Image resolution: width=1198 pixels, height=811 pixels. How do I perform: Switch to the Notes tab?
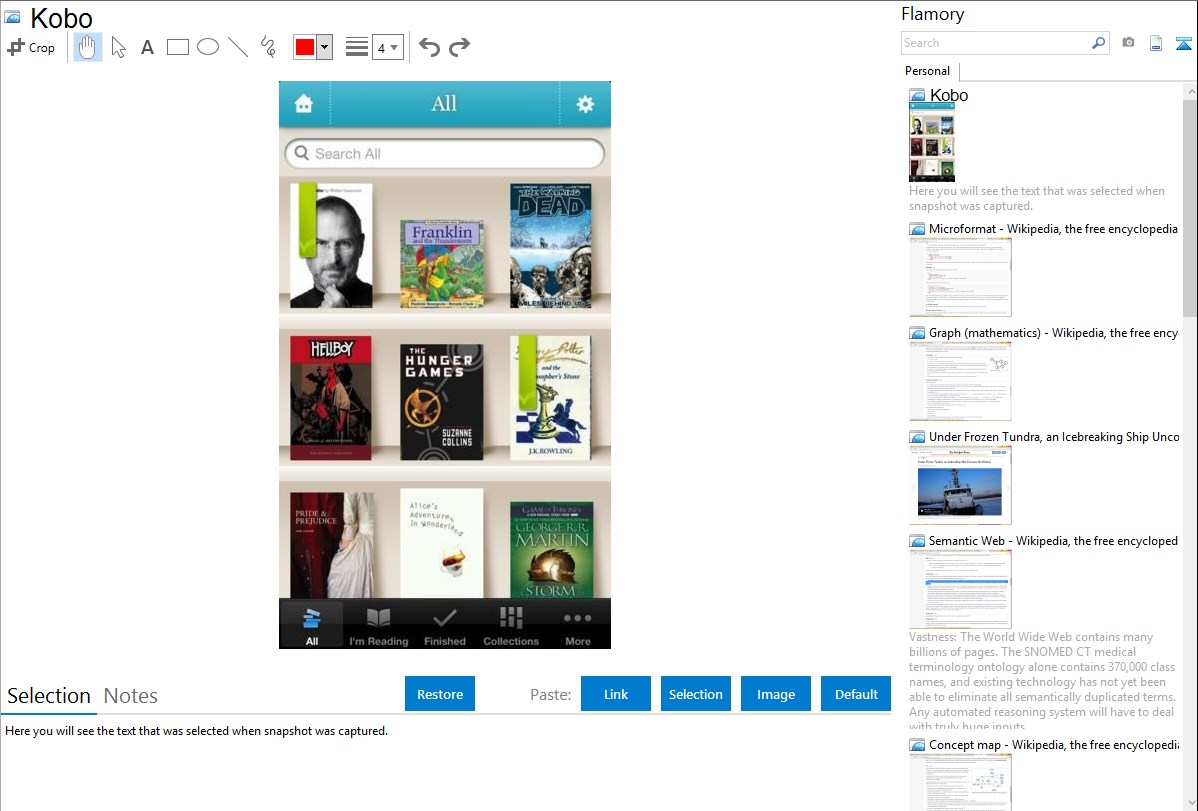131,696
